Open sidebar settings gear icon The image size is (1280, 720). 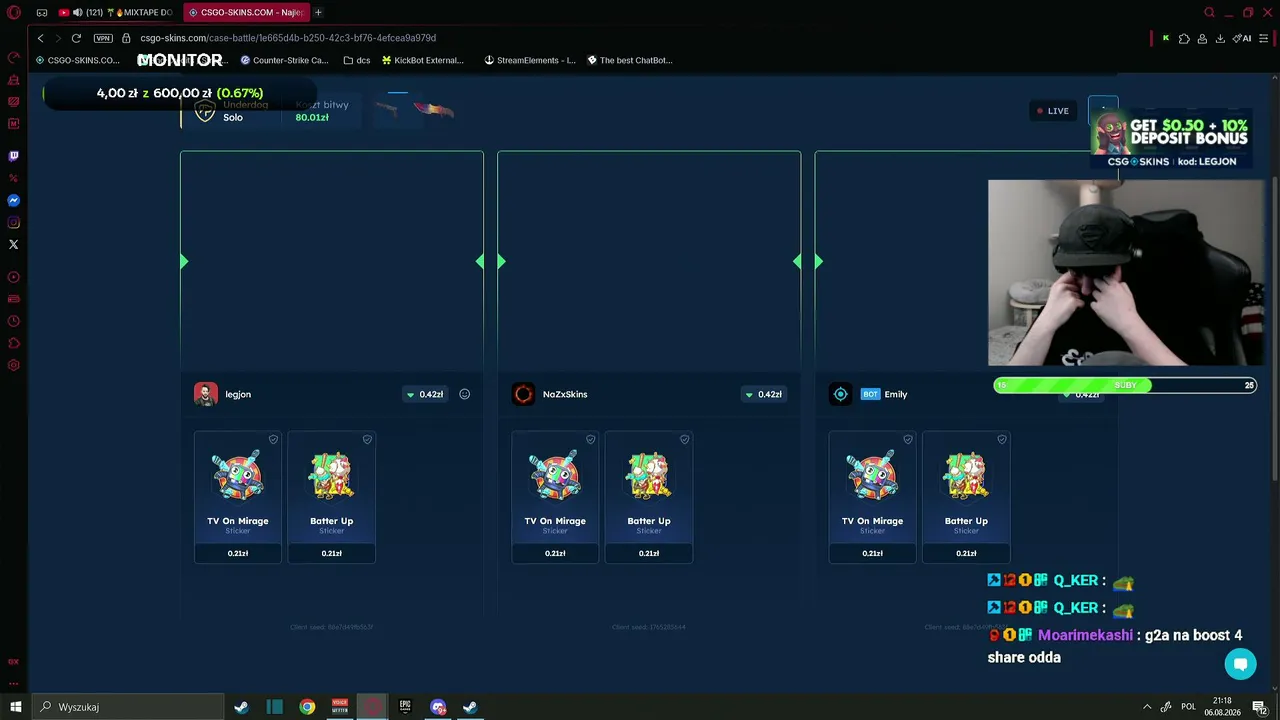(14, 365)
